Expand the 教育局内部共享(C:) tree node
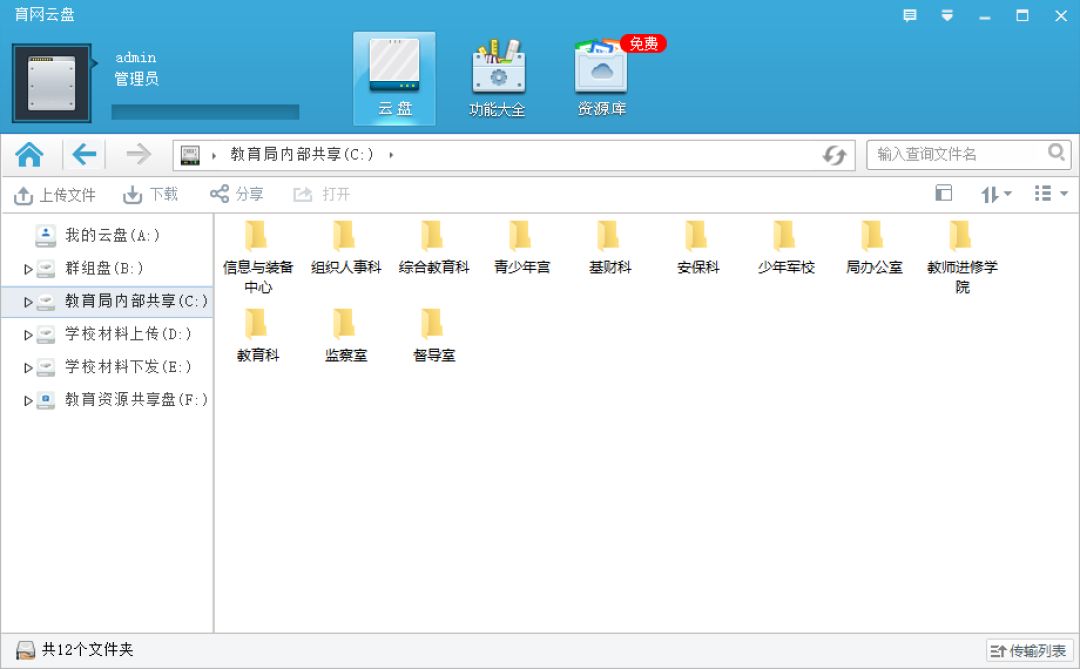Viewport: 1080px width, 669px height. pos(28,302)
